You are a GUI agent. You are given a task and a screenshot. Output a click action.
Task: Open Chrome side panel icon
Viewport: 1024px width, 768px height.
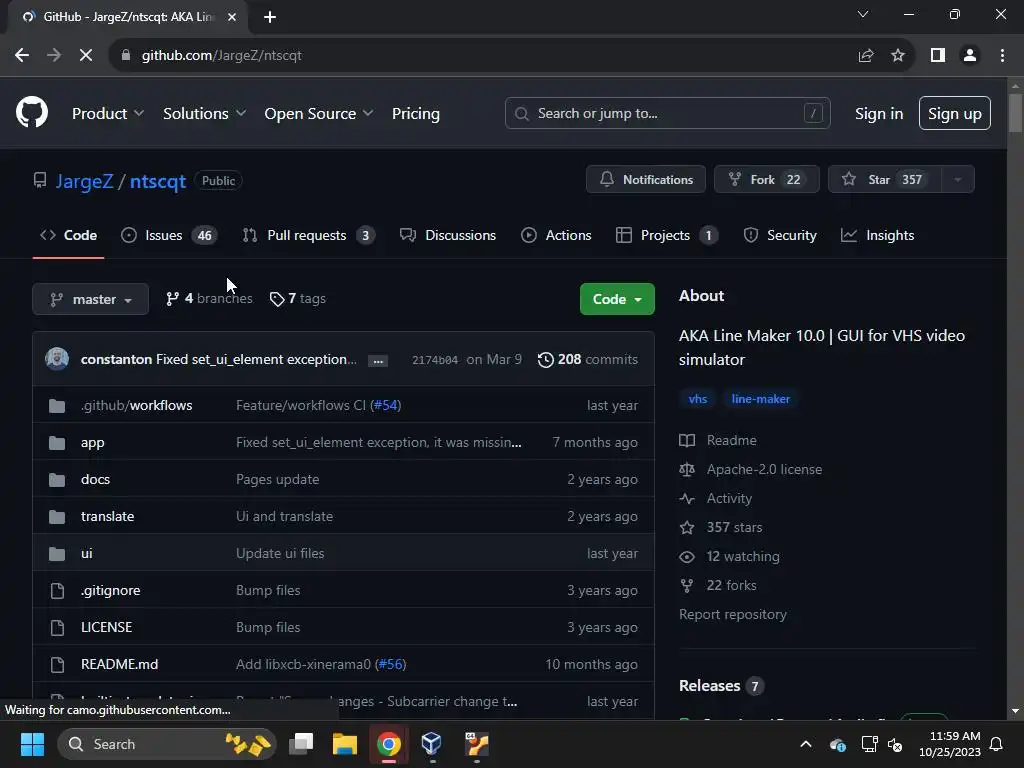click(938, 56)
